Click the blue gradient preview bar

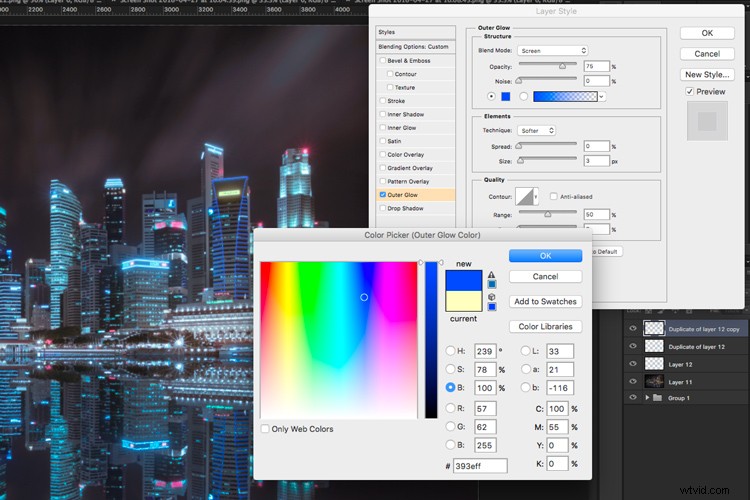(x=565, y=96)
